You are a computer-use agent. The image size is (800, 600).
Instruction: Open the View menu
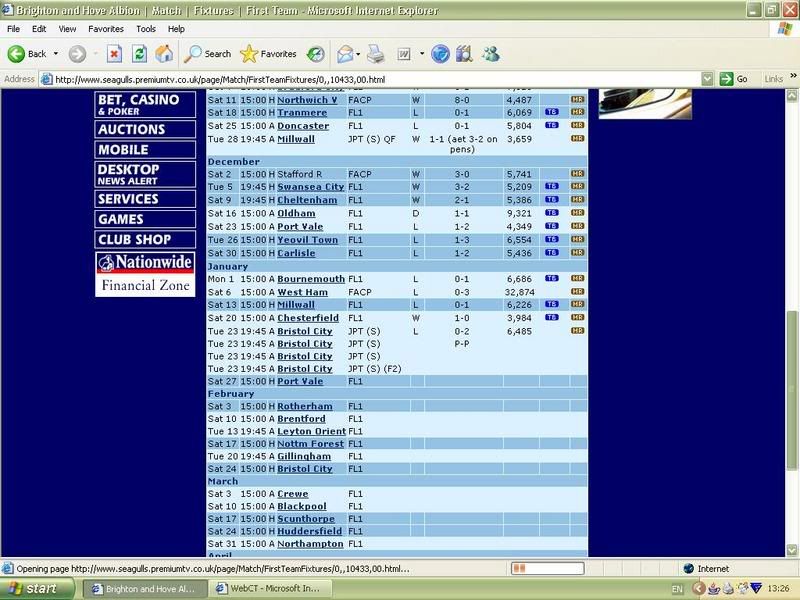(67, 29)
